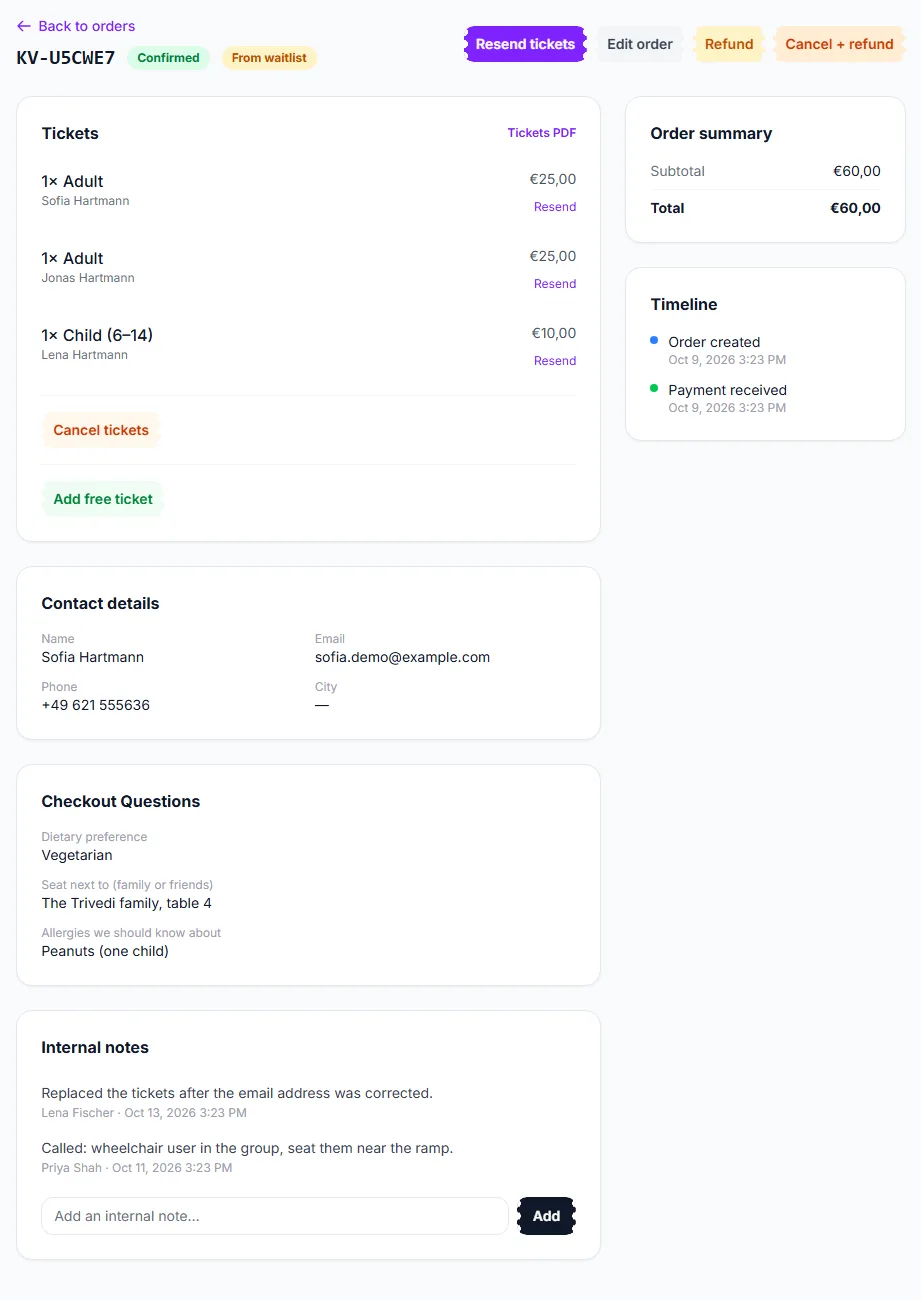This screenshot has width=921, height=1300.
Task: Click the €10,00 child ticket price
Action: [x=554, y=333]
